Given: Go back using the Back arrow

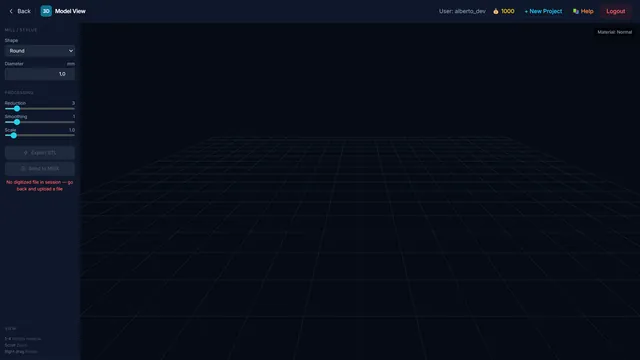Looking at the screenshot, I should coord(20,11).
